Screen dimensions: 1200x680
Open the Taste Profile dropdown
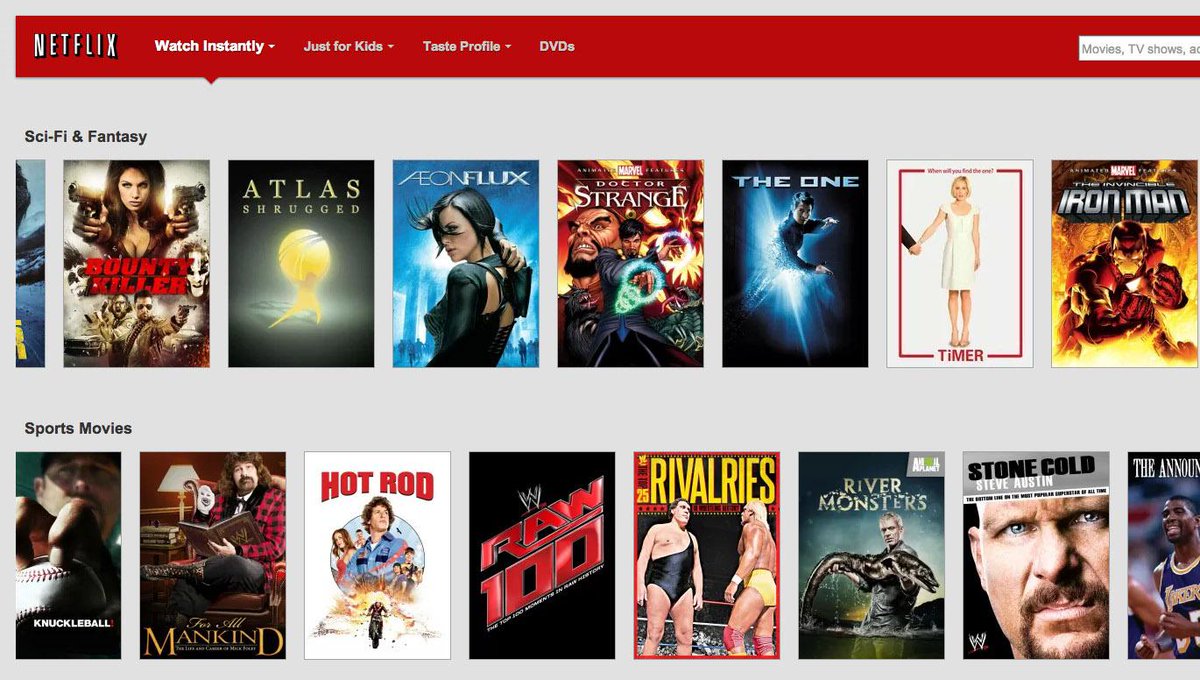(x=467, y=46)
